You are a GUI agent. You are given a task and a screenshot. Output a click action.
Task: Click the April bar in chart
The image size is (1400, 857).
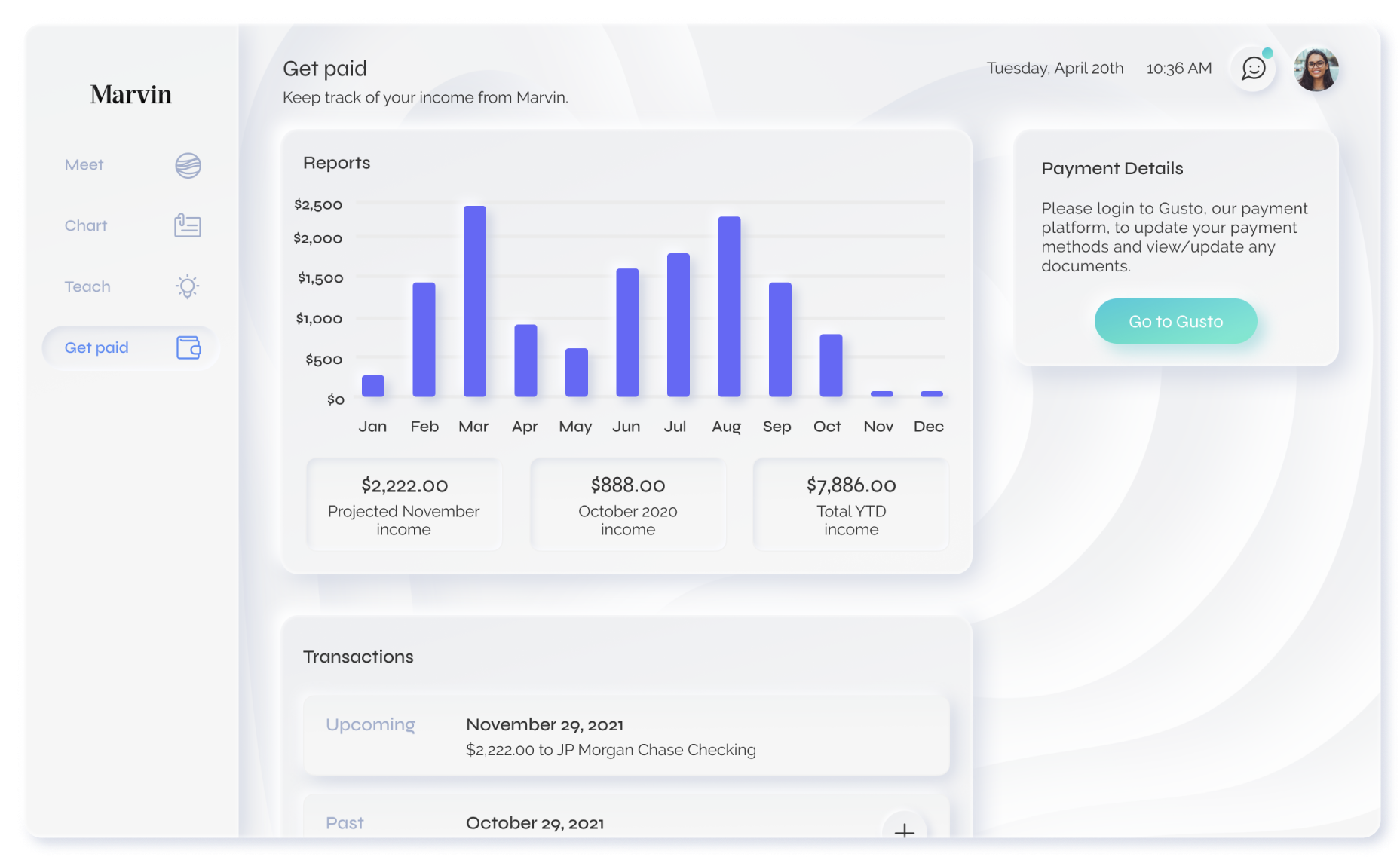[525, 360]
